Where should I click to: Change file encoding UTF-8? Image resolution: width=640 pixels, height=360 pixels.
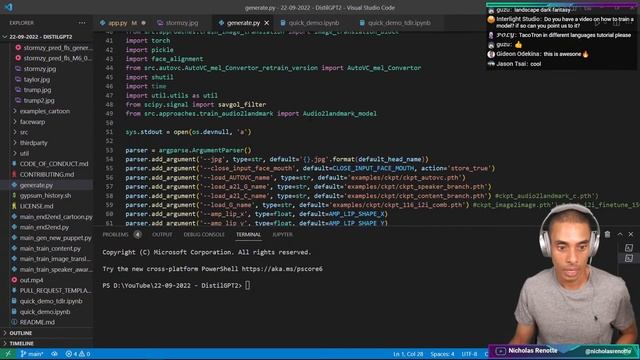(469, 354)
